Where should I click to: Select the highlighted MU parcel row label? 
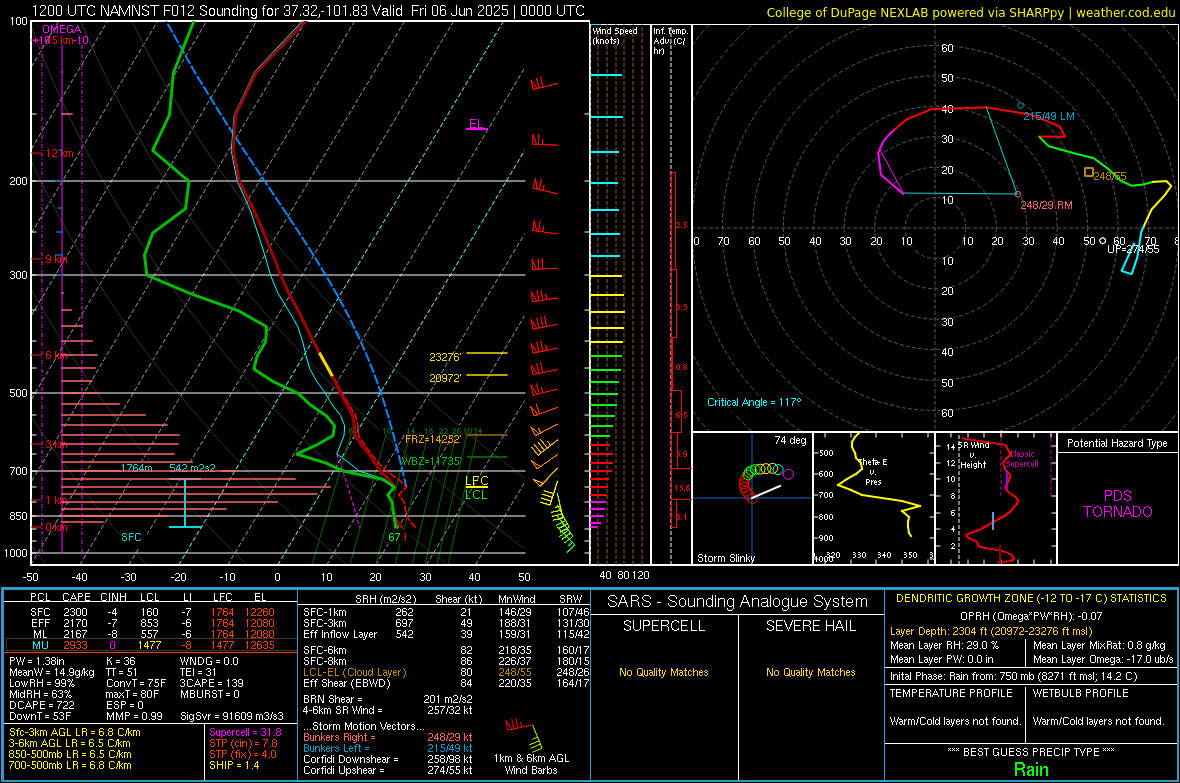coord(40,644)
